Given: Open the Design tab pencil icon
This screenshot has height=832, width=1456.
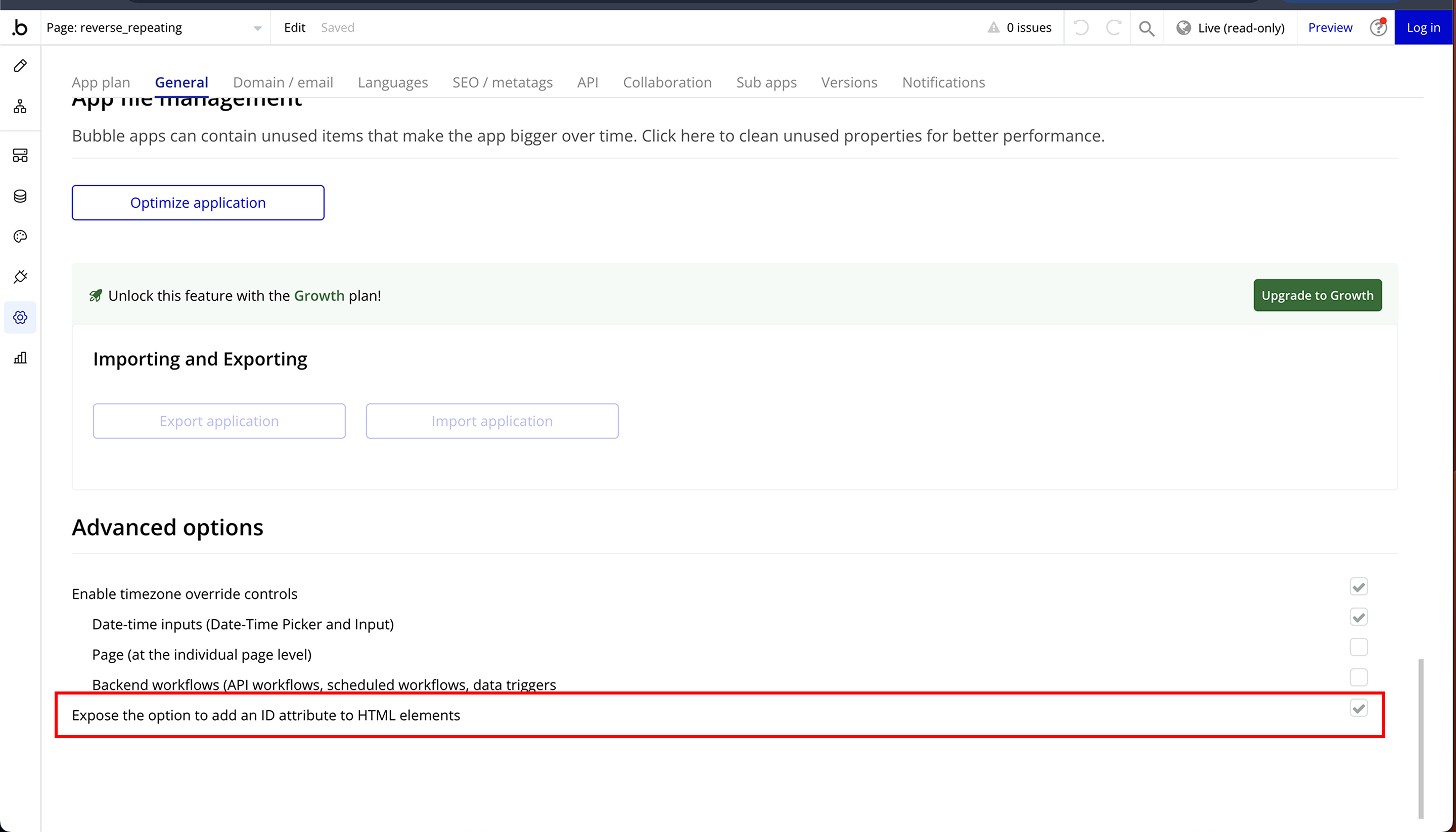Looking at the screenshot, I should (20, 66).
